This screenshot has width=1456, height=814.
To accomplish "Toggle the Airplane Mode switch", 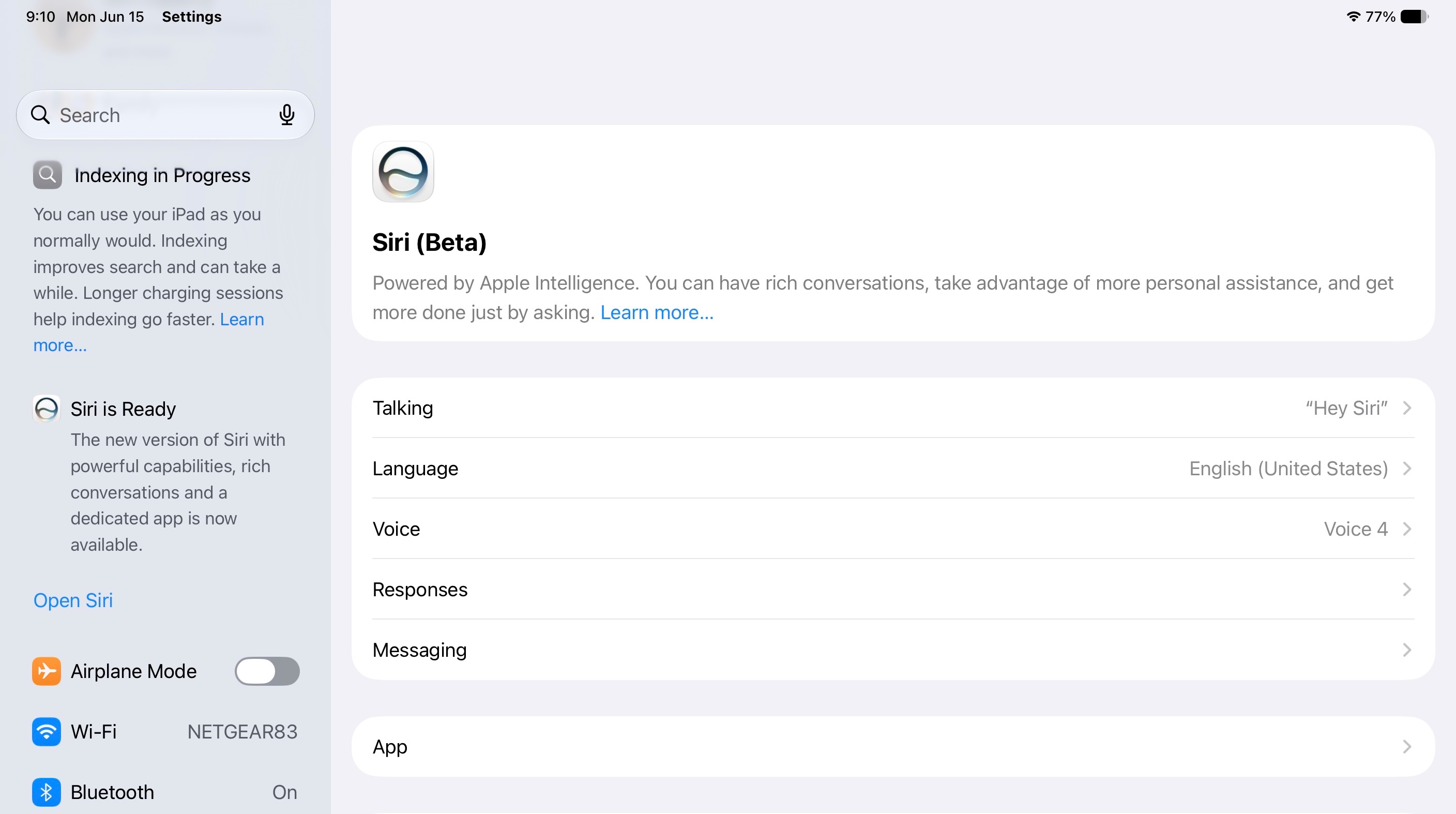I will point(267,671).
